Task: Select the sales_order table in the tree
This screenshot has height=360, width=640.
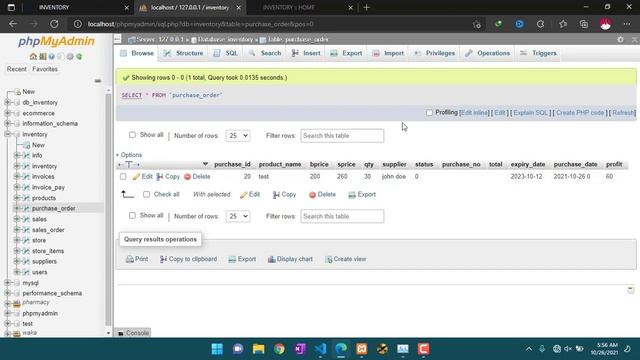Action: (x=48, y=230)
